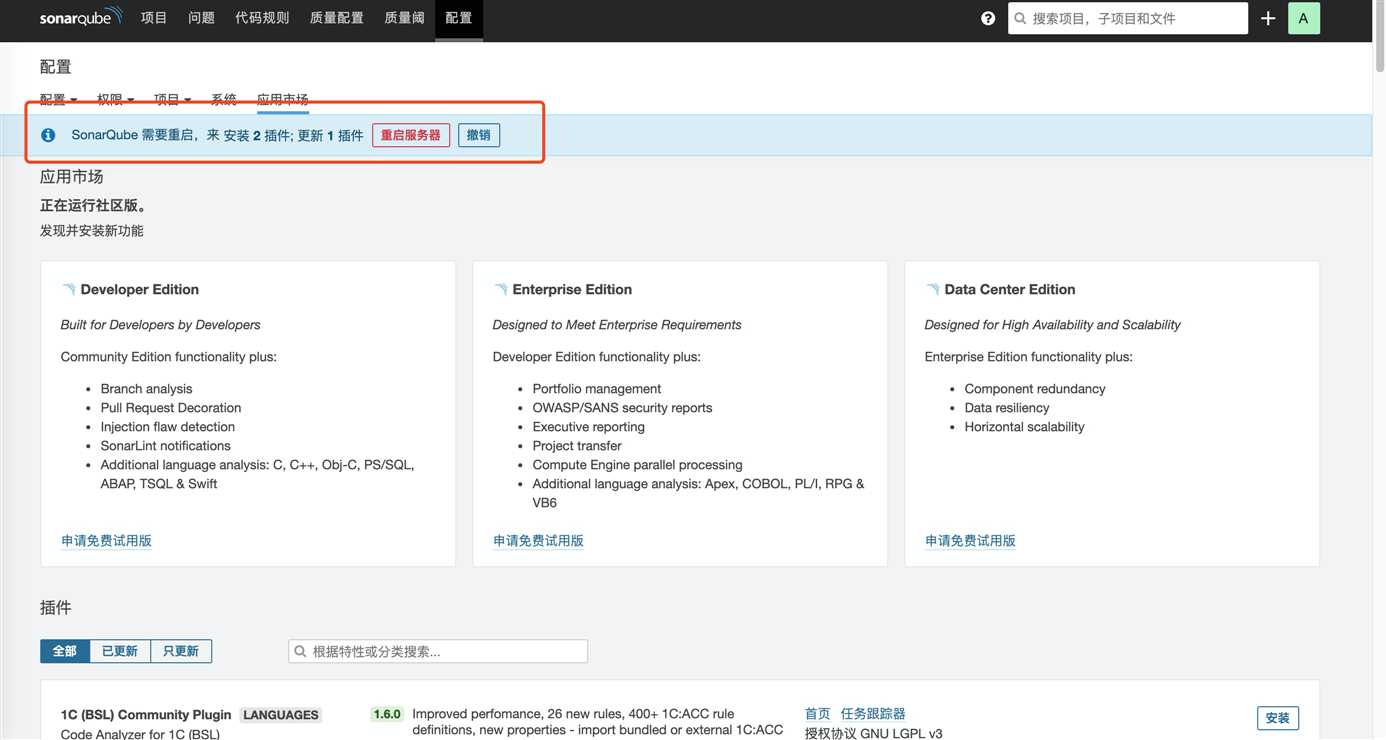Click the info icon in restart notice
The image size is (1386, 740).
click(48, 135)
